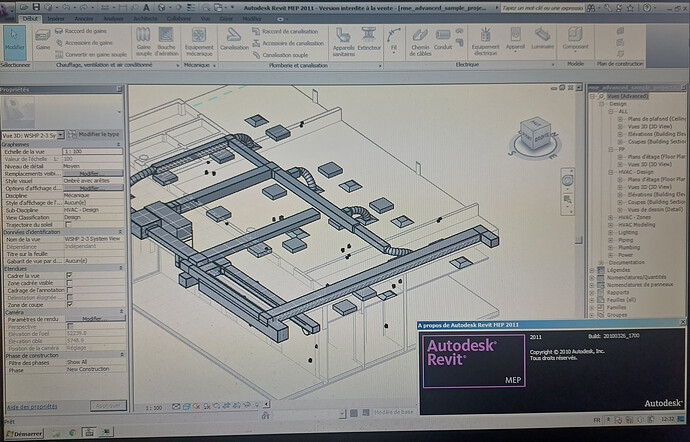Screen dimensions: 690x442
Task: Collapse the Caméra properties section
Action: tap(121, 312)
